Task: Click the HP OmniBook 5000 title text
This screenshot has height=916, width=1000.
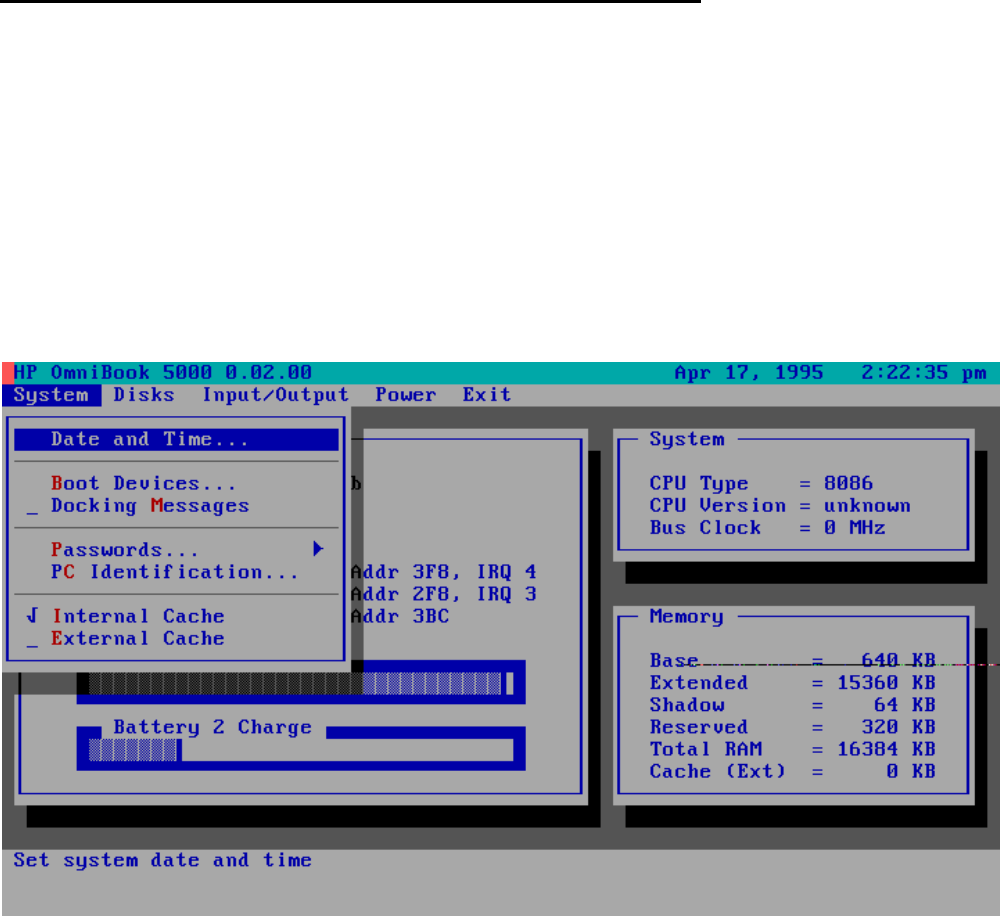Action: pos(163,373)
